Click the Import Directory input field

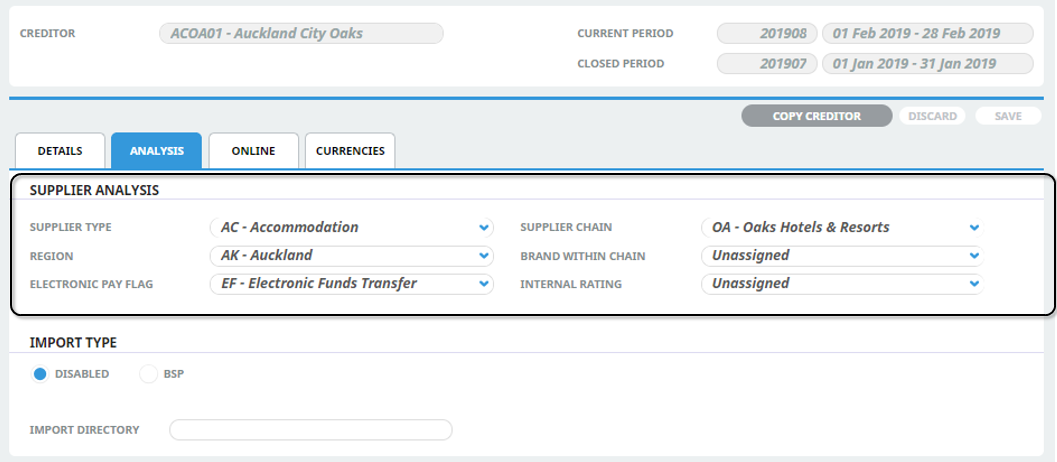[x=311, y=430]
